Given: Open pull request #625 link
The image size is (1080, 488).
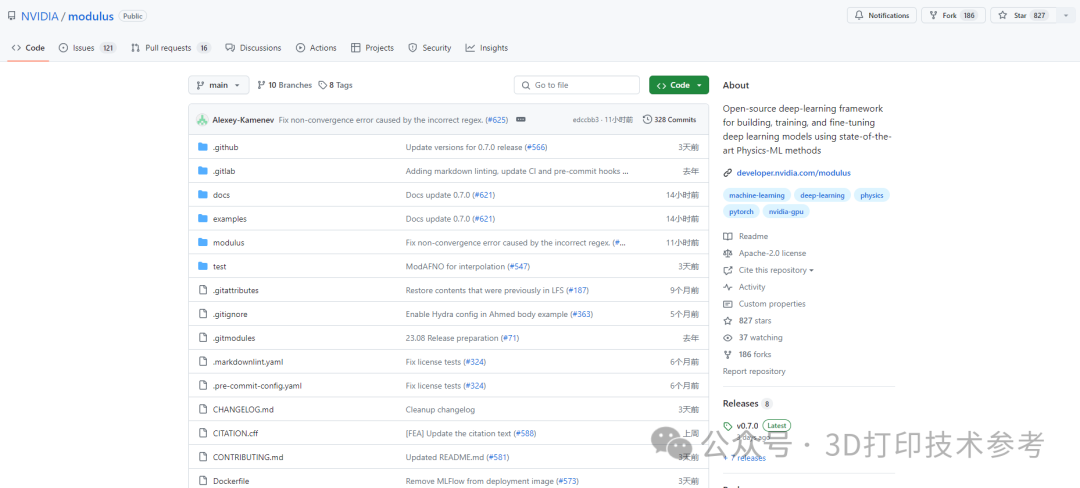Looking at the screenshot, I should 497,120.
